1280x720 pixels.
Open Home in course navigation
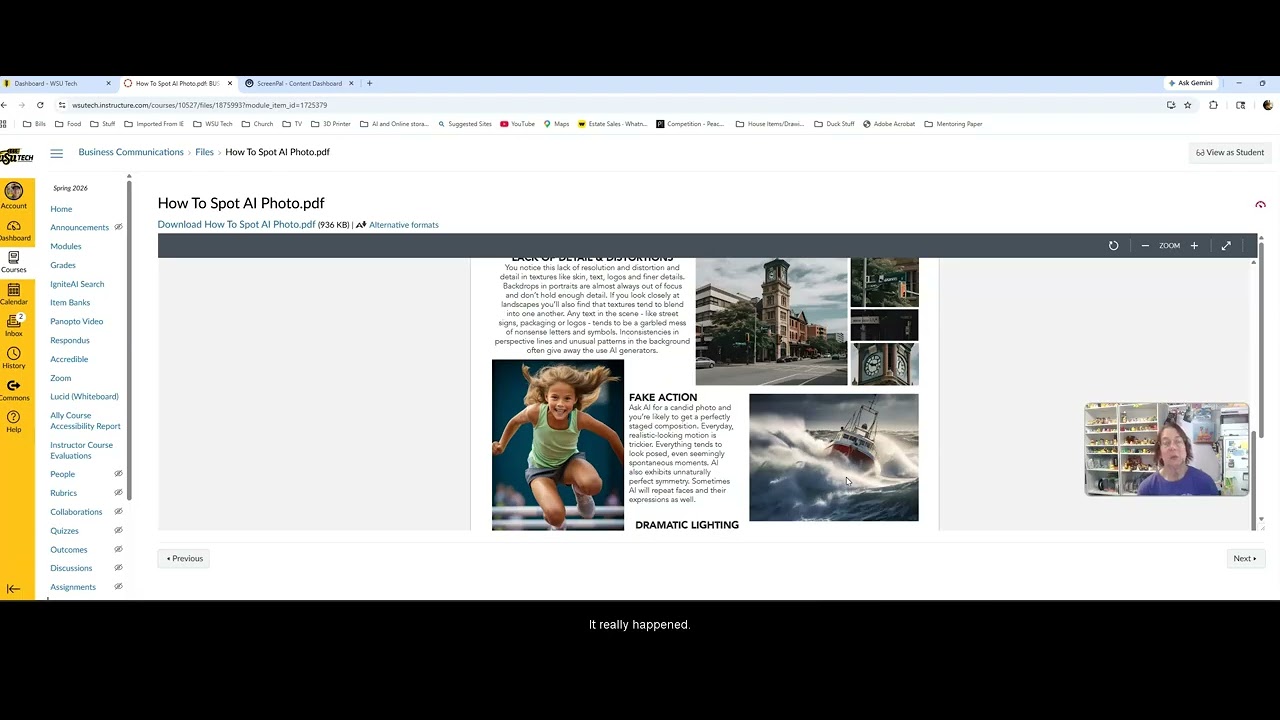(x=61, y=209)
